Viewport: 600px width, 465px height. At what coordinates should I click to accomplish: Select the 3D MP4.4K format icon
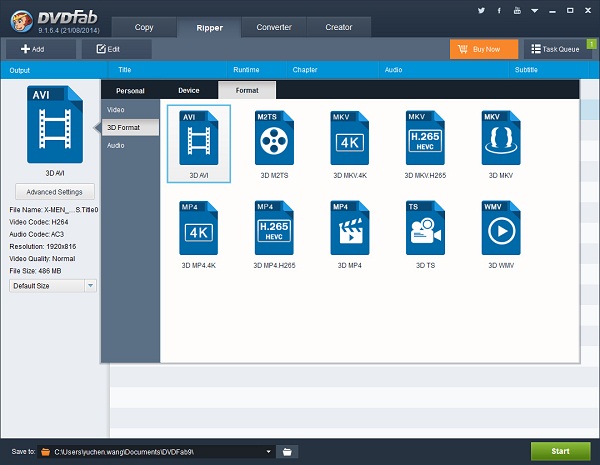(x=199, y=228)
